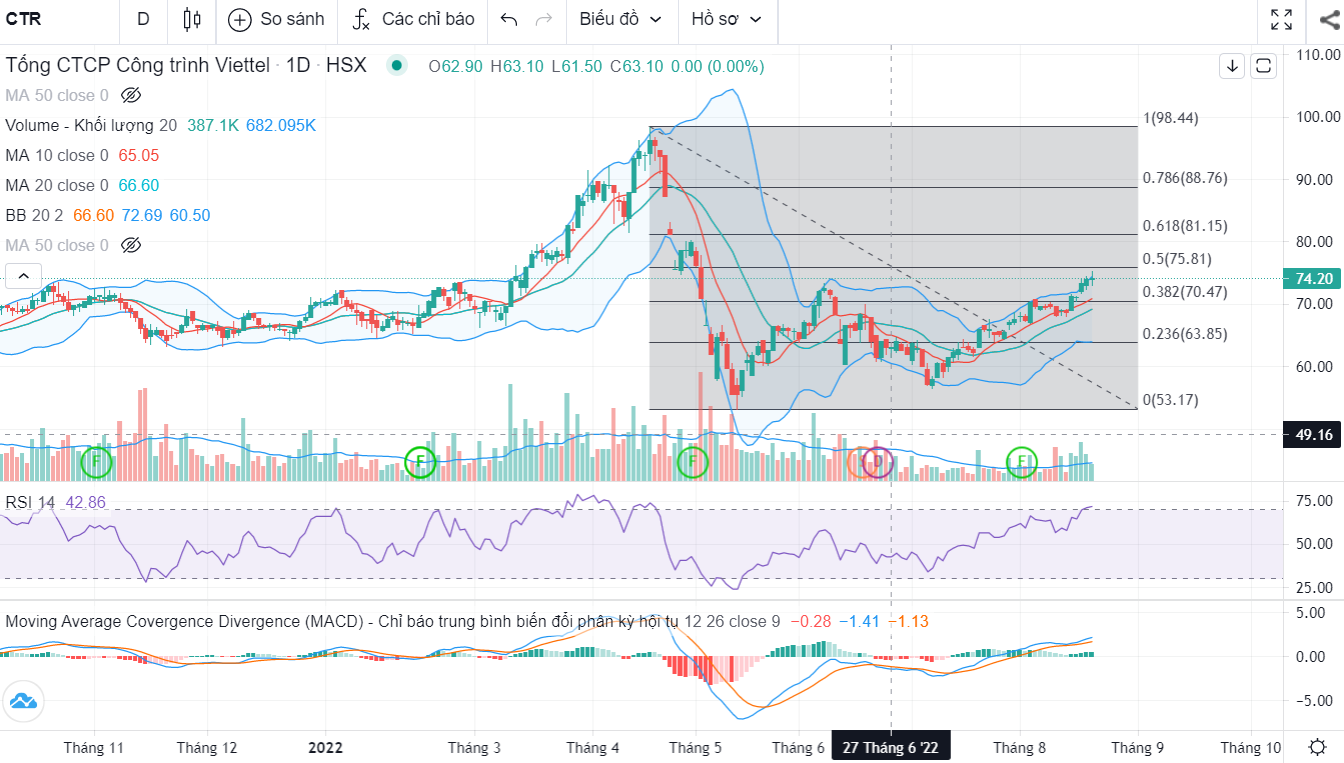Click the blue cloud logo at bottom left
The image size is (1344, 763).
20,701
